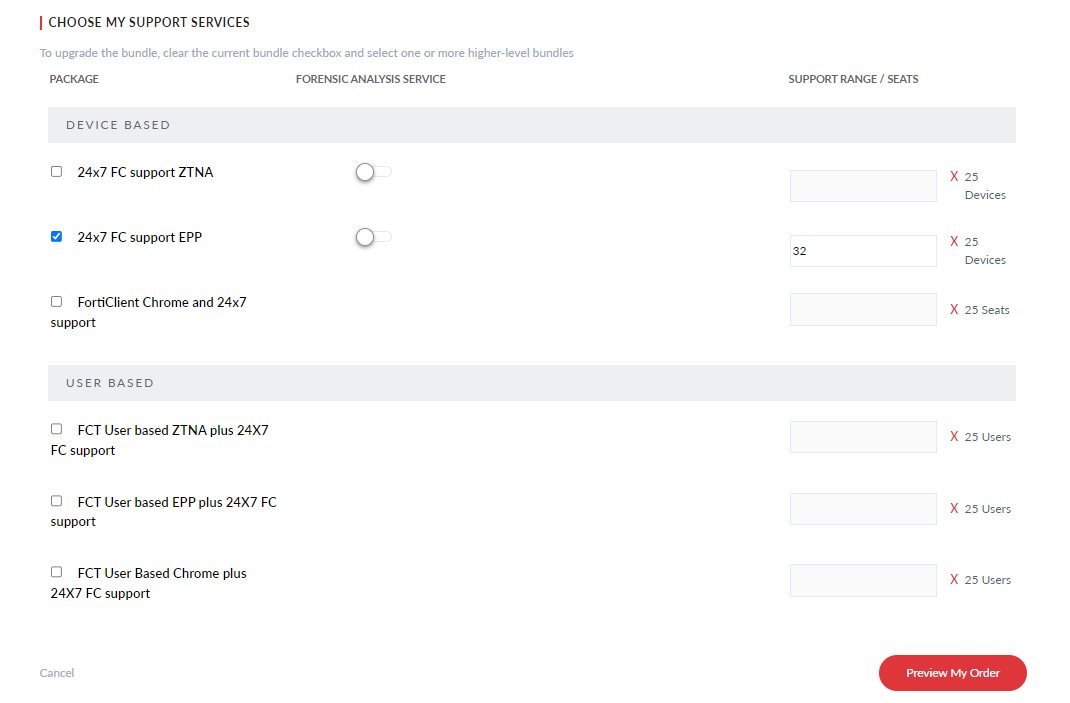
Task: Click the X beside FCT User based EPP users
Action: tap(955, 508)
